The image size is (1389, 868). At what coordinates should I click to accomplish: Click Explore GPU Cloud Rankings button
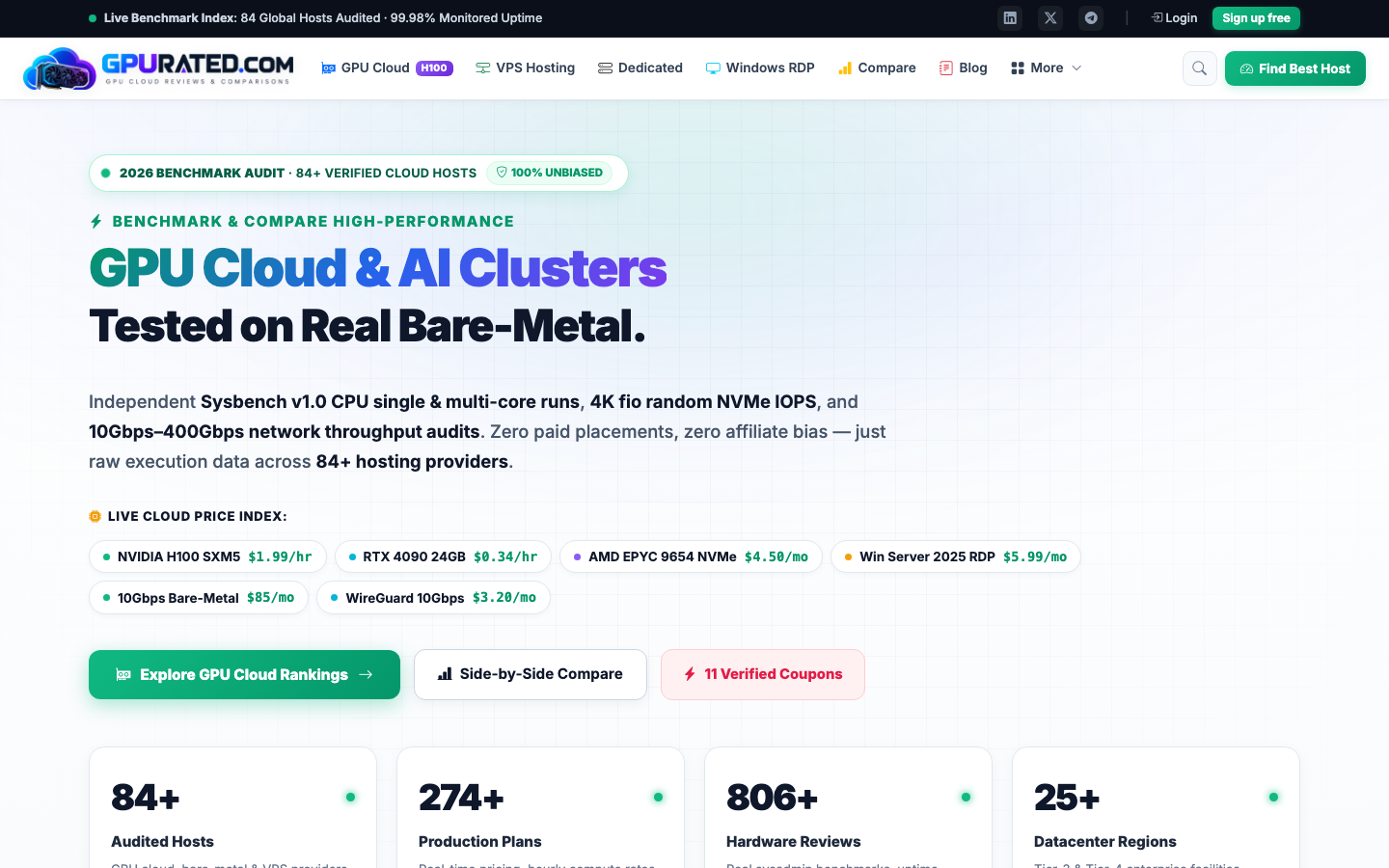point(244,674)
